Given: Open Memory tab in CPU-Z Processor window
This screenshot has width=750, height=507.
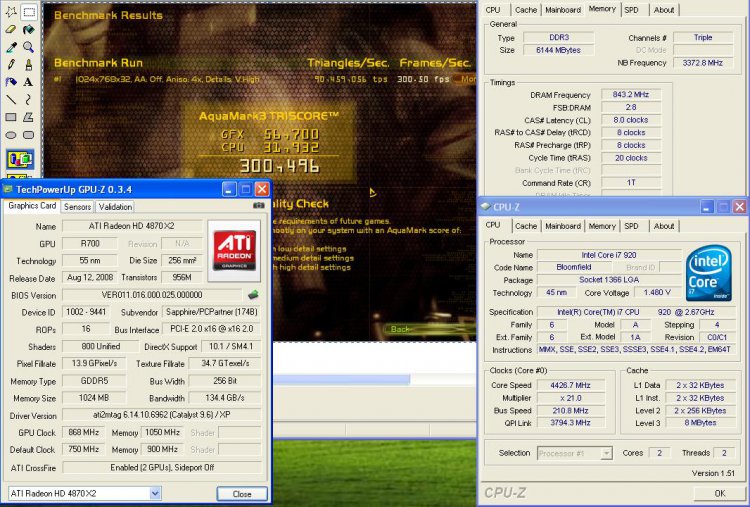Looking at the screenshot, I should (602, 226).
